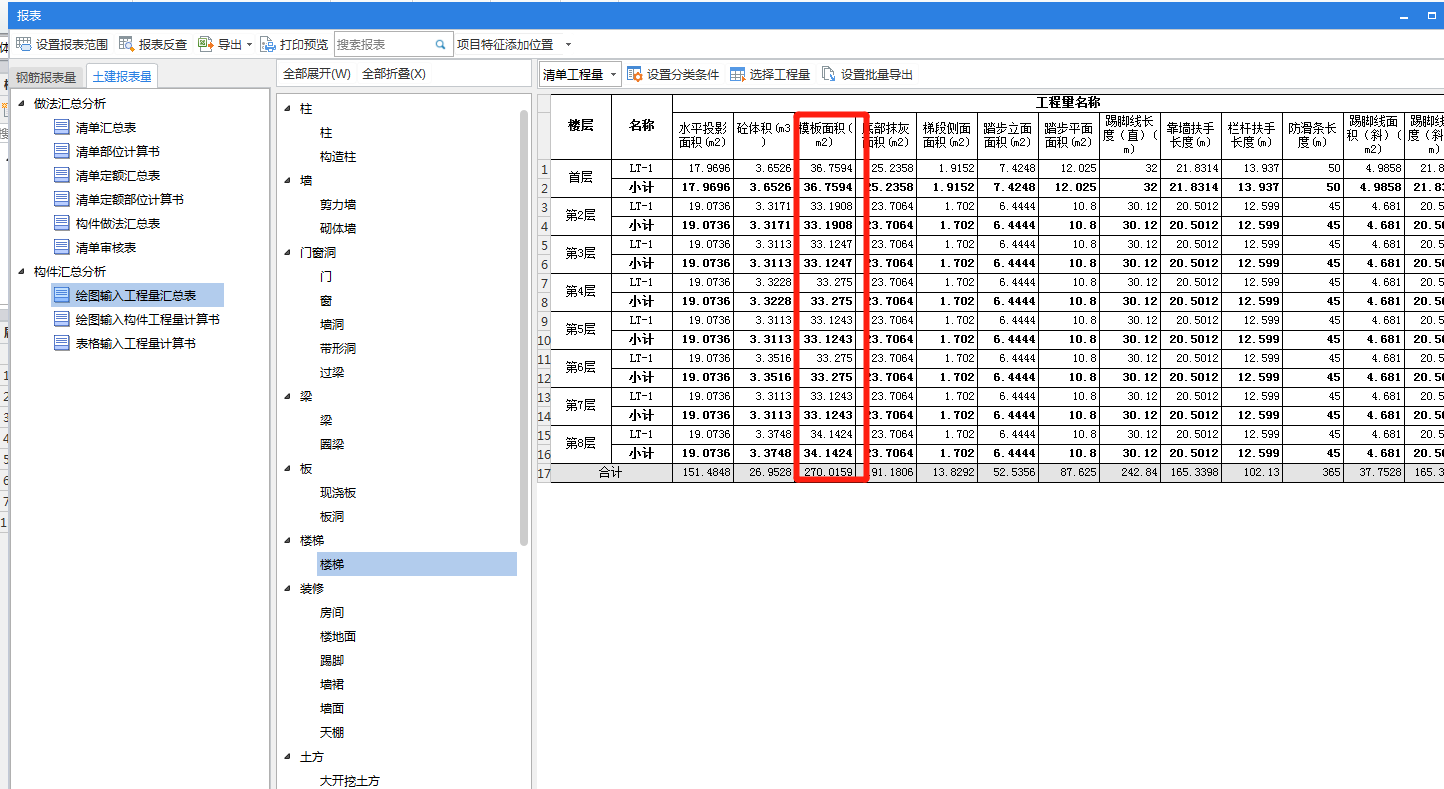1444x789 pixels.
Task: Click 全部折叠(X) button
Action: (x=394, y=74)
